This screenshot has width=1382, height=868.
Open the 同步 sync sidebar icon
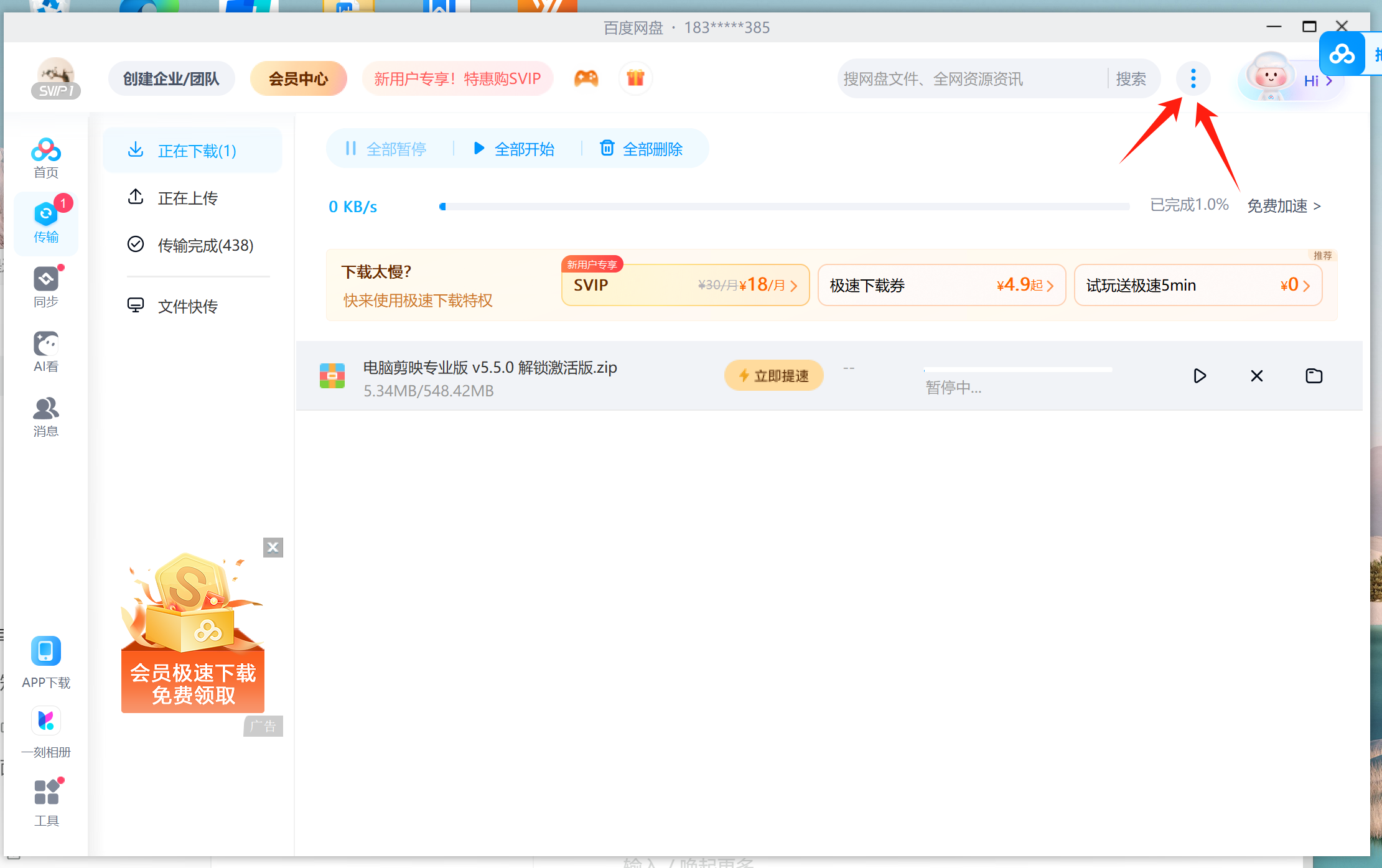tap(46, 287)
